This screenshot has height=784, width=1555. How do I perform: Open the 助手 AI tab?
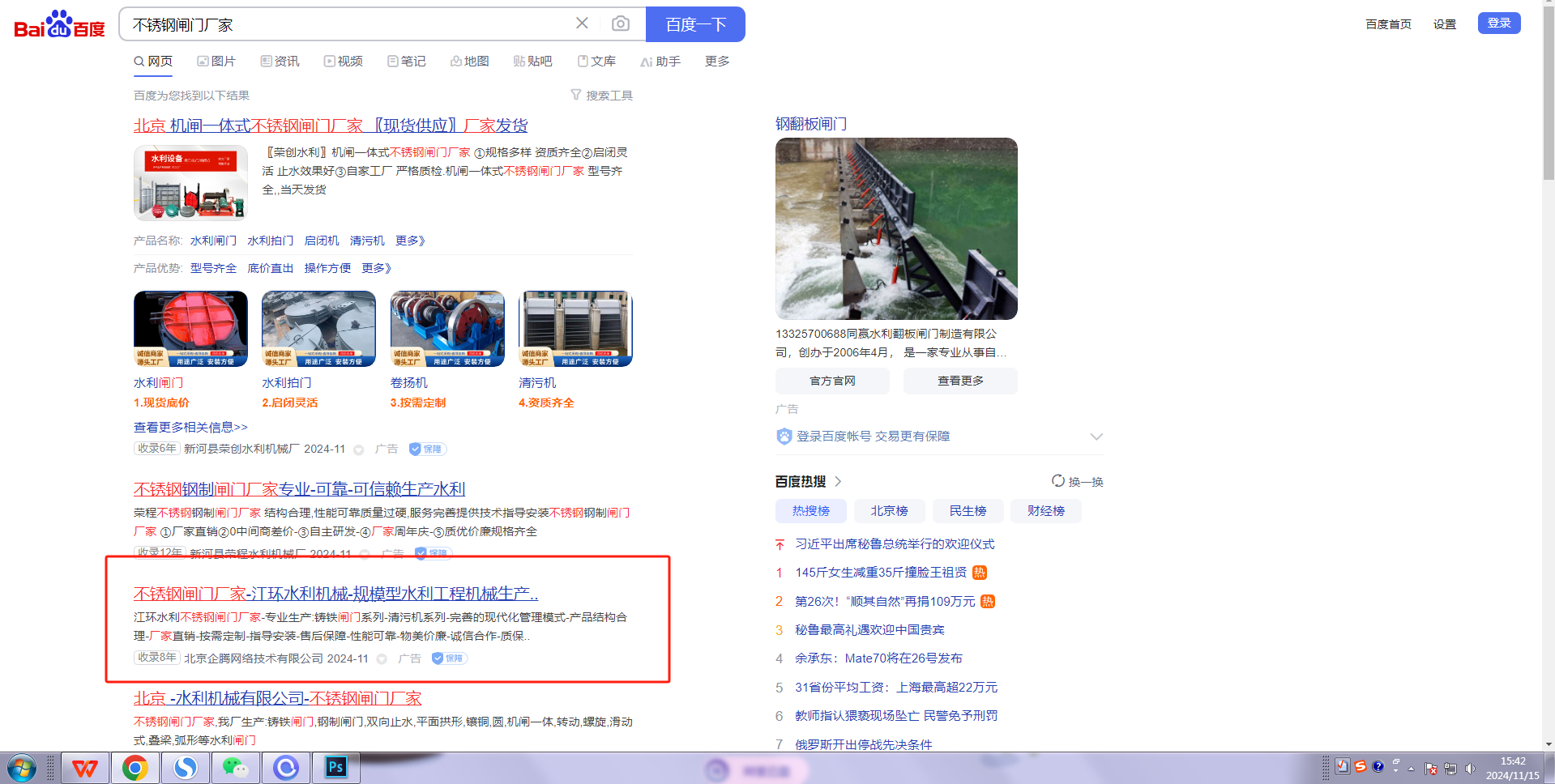click(x=660, y=61)
